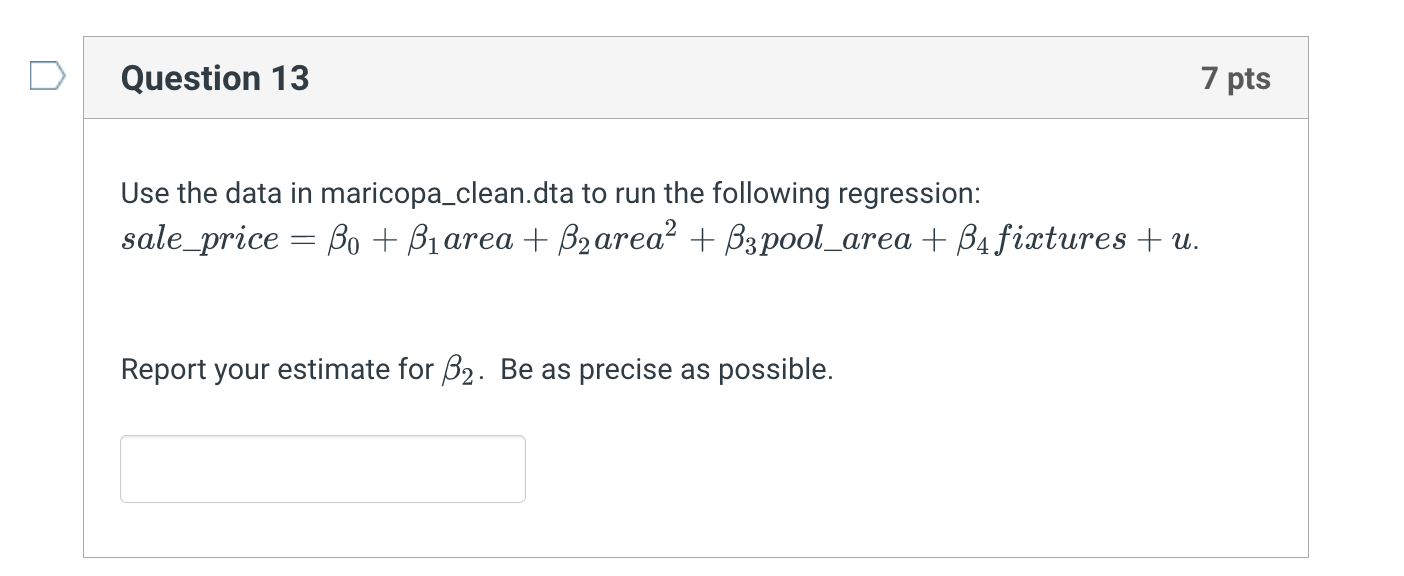Click the Question 13 title text
Viewport: 1404px width, 576px height.
pyautogui.click(x=213, y=78)
